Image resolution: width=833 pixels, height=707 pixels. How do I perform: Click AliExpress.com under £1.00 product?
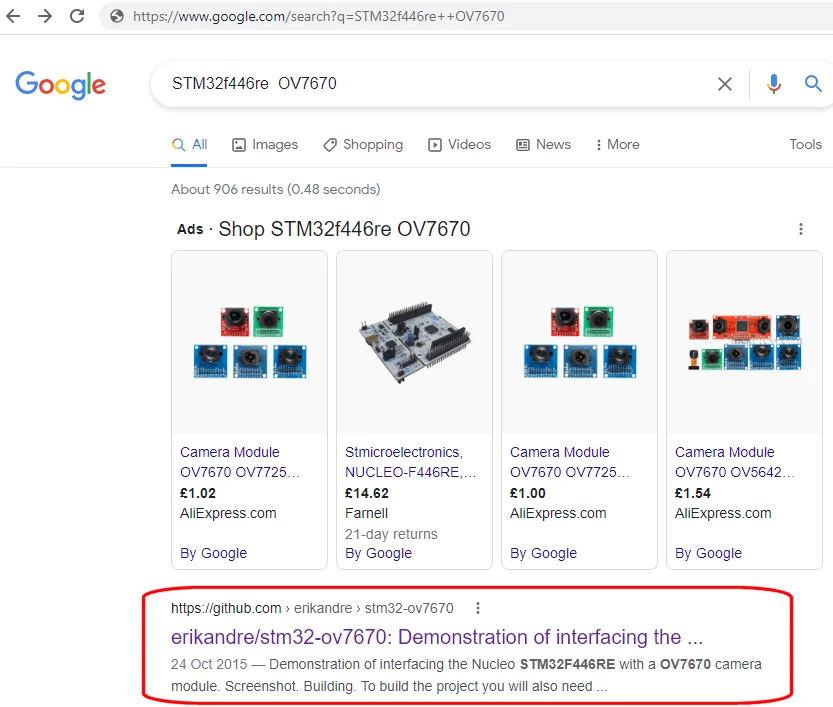(x=558, y=513)
